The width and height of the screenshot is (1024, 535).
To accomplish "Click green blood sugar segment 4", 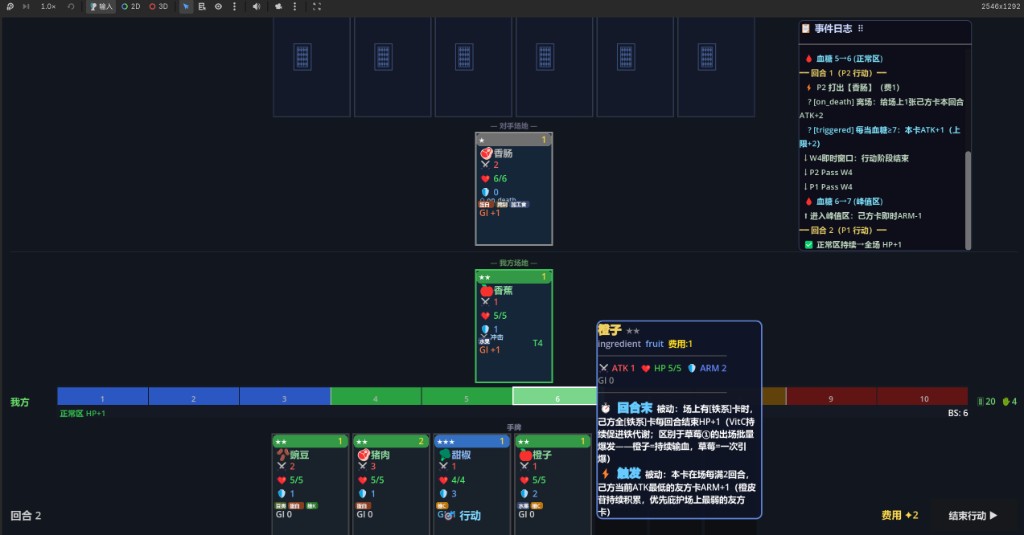I will click(x=376, y=397).
